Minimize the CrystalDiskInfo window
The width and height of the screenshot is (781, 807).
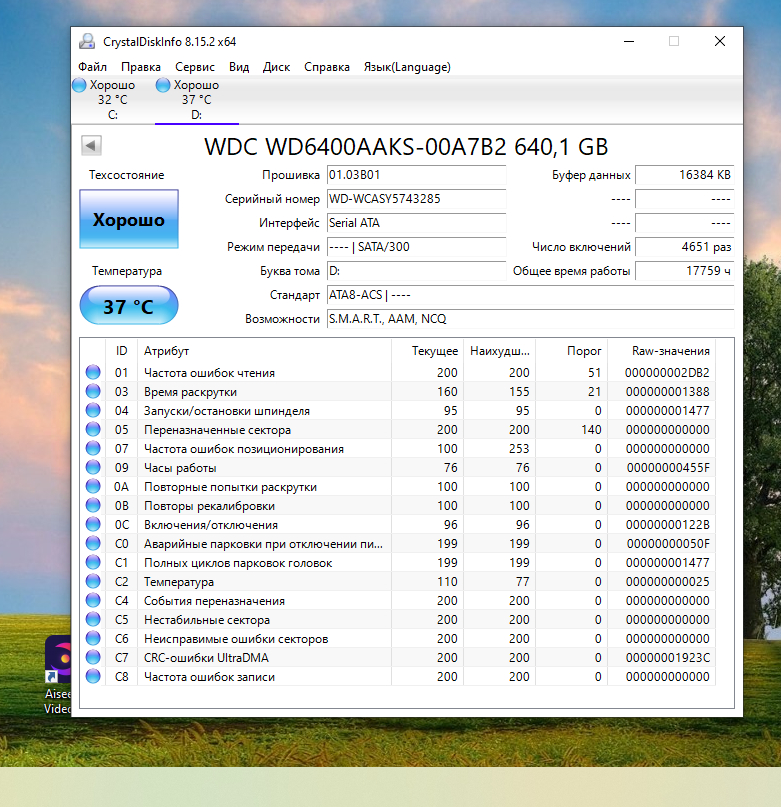pos(629,41)
